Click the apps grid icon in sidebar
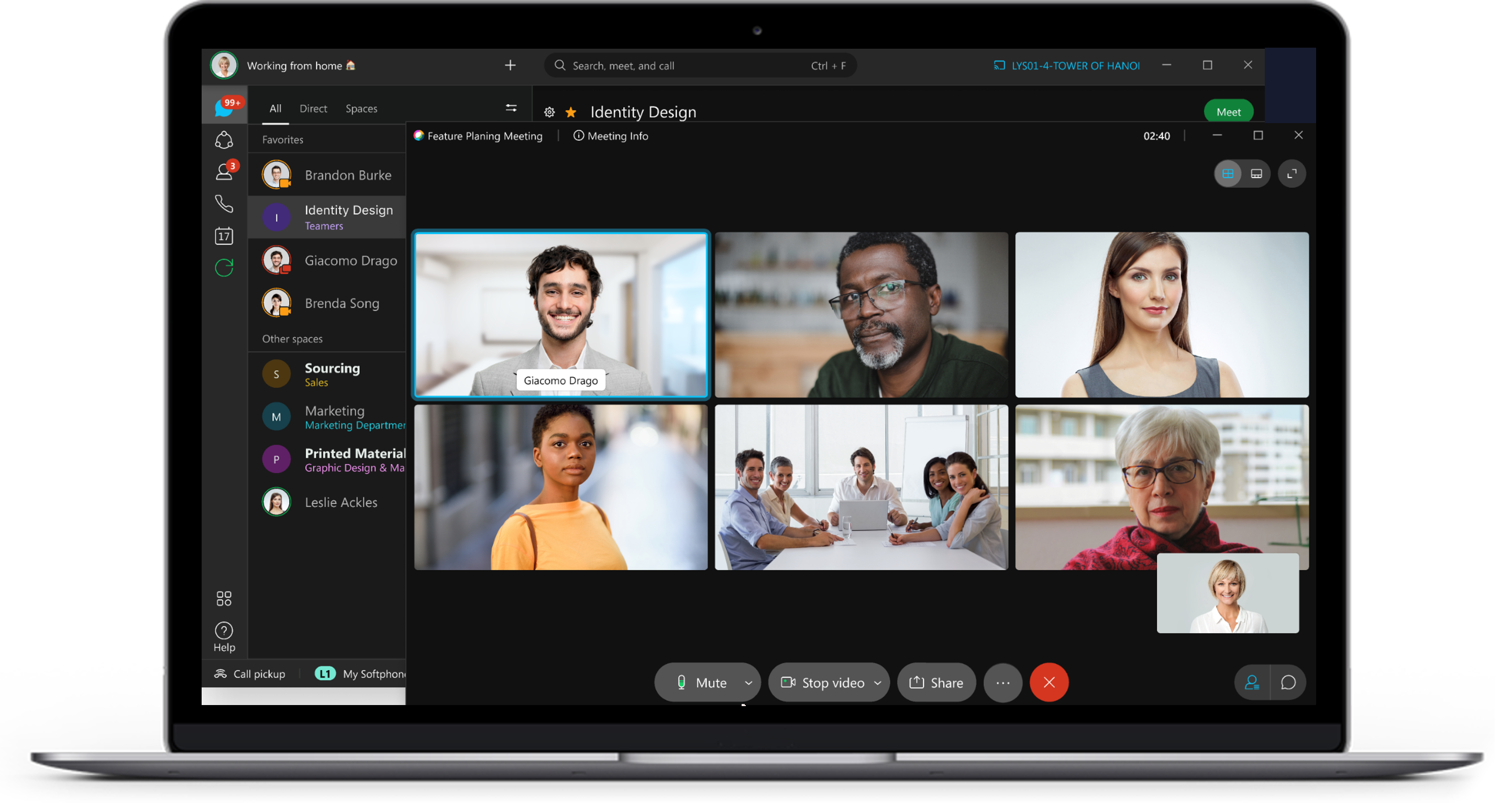Screen dimensions: 1512x803 point(224,598)
